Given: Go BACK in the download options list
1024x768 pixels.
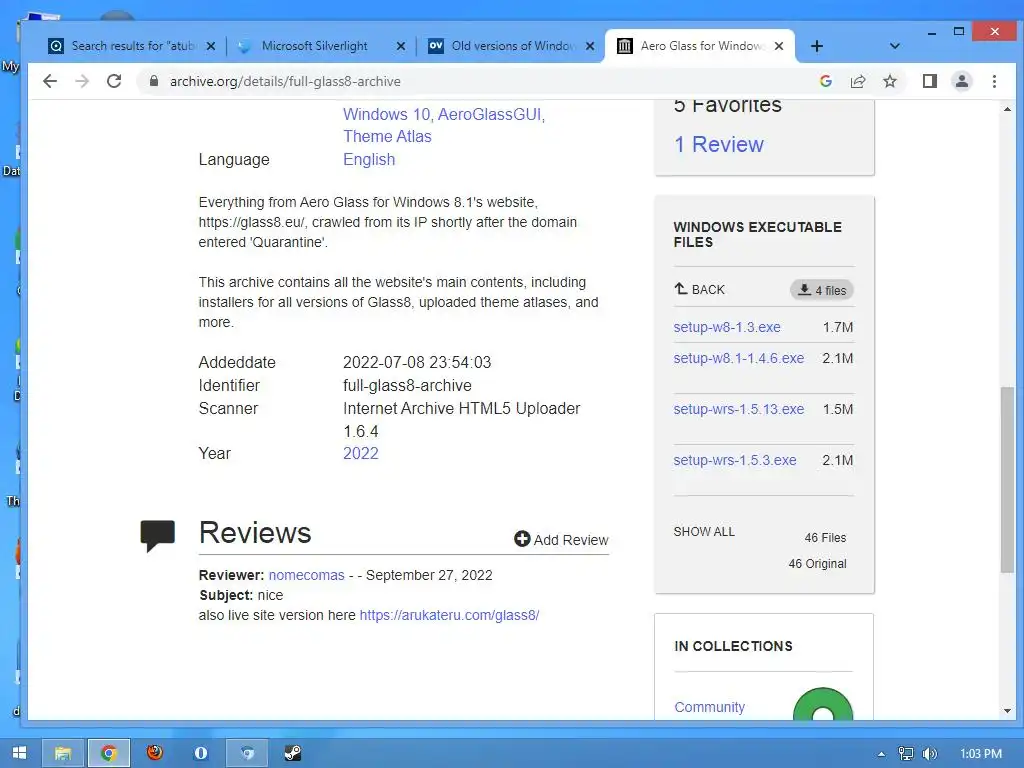Looking at the screenshot, I should click(x=699, y=289).
